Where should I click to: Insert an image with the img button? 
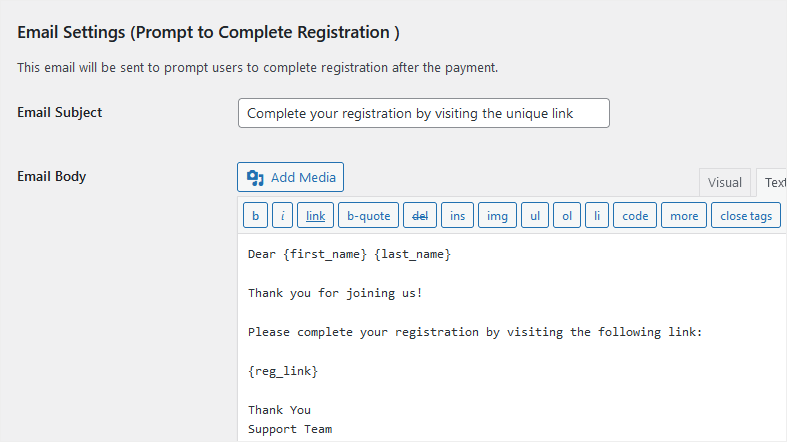pyautogui.click(x=496, y=215)
